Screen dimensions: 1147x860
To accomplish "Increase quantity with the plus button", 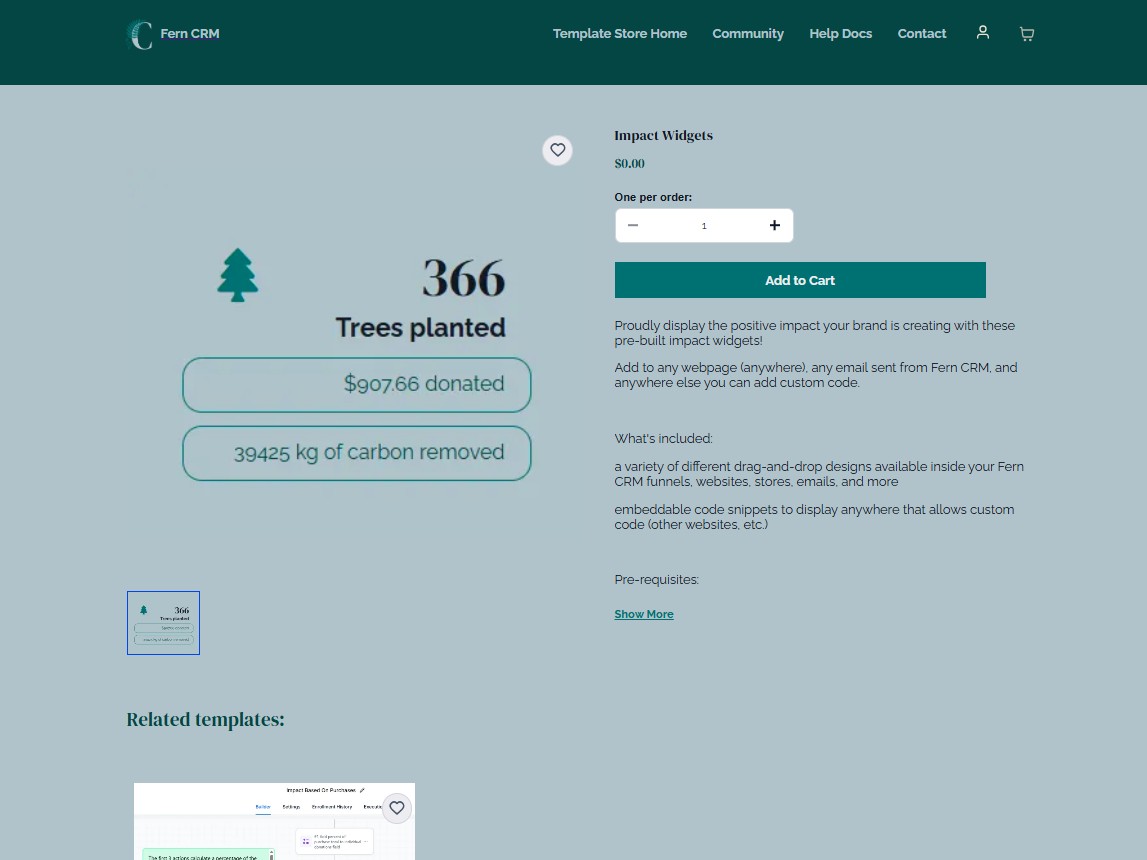I will (x=774, y=225).
